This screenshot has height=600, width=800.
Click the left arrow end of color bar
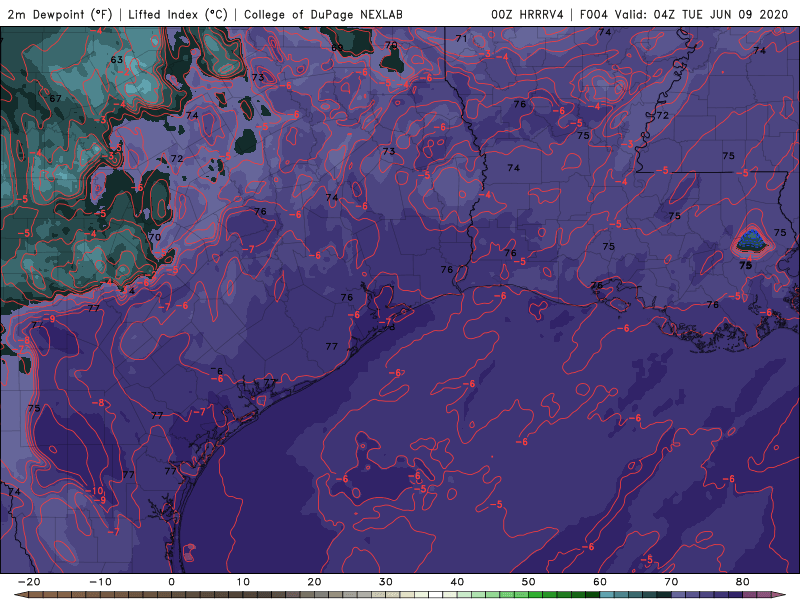(21, 594)
